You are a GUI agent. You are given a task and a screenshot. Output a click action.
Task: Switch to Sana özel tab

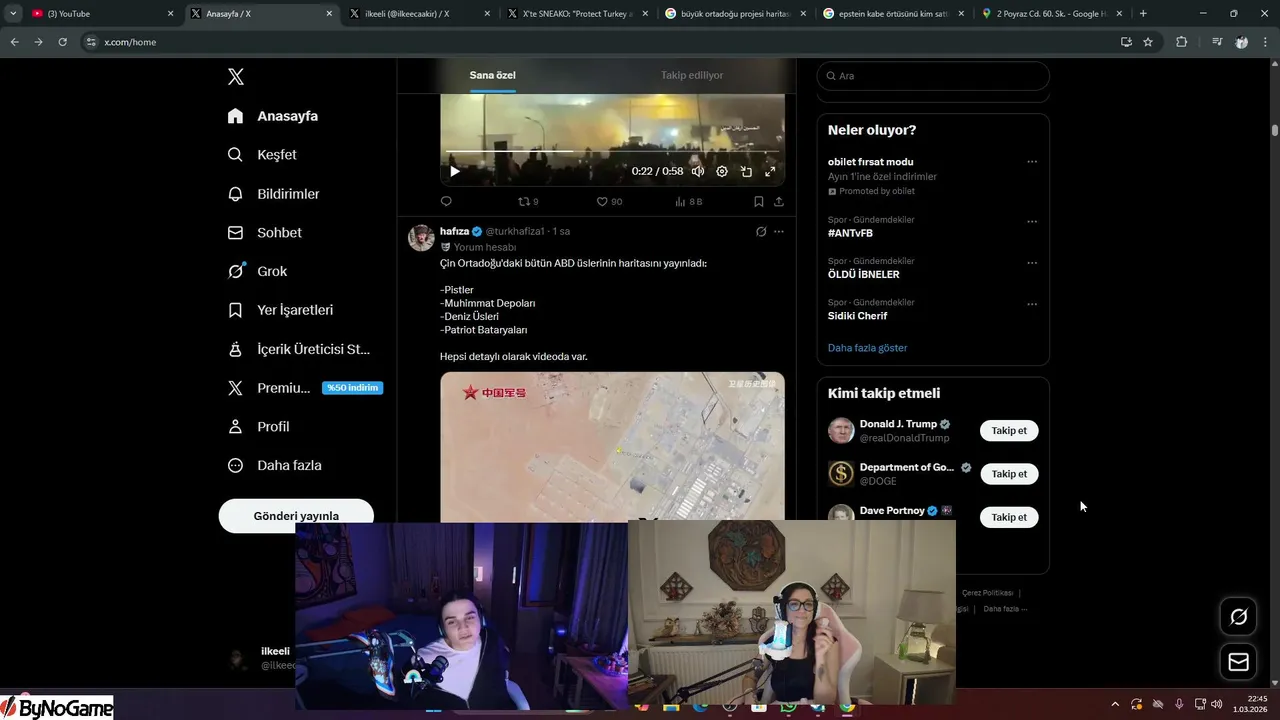(493, 75)
